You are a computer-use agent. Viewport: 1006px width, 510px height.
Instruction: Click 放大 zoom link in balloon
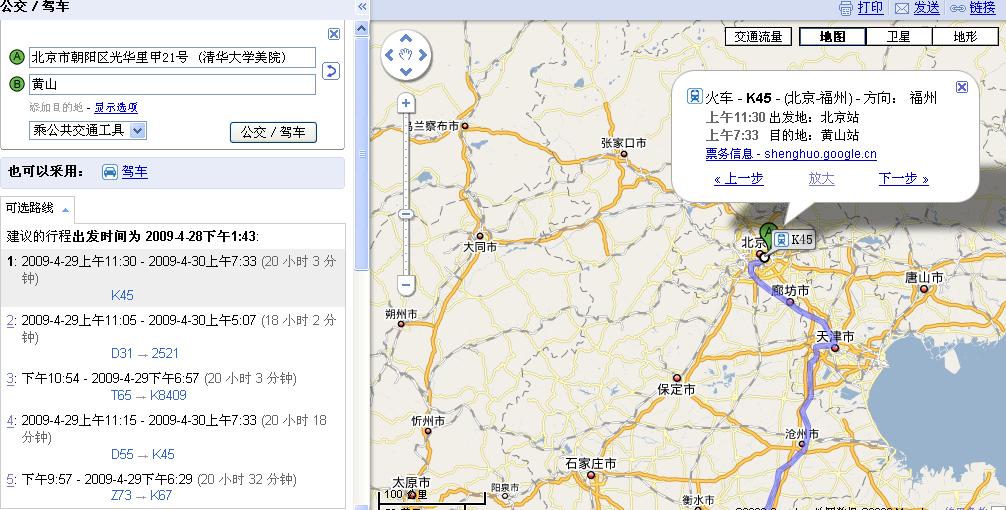click(821, 178)
